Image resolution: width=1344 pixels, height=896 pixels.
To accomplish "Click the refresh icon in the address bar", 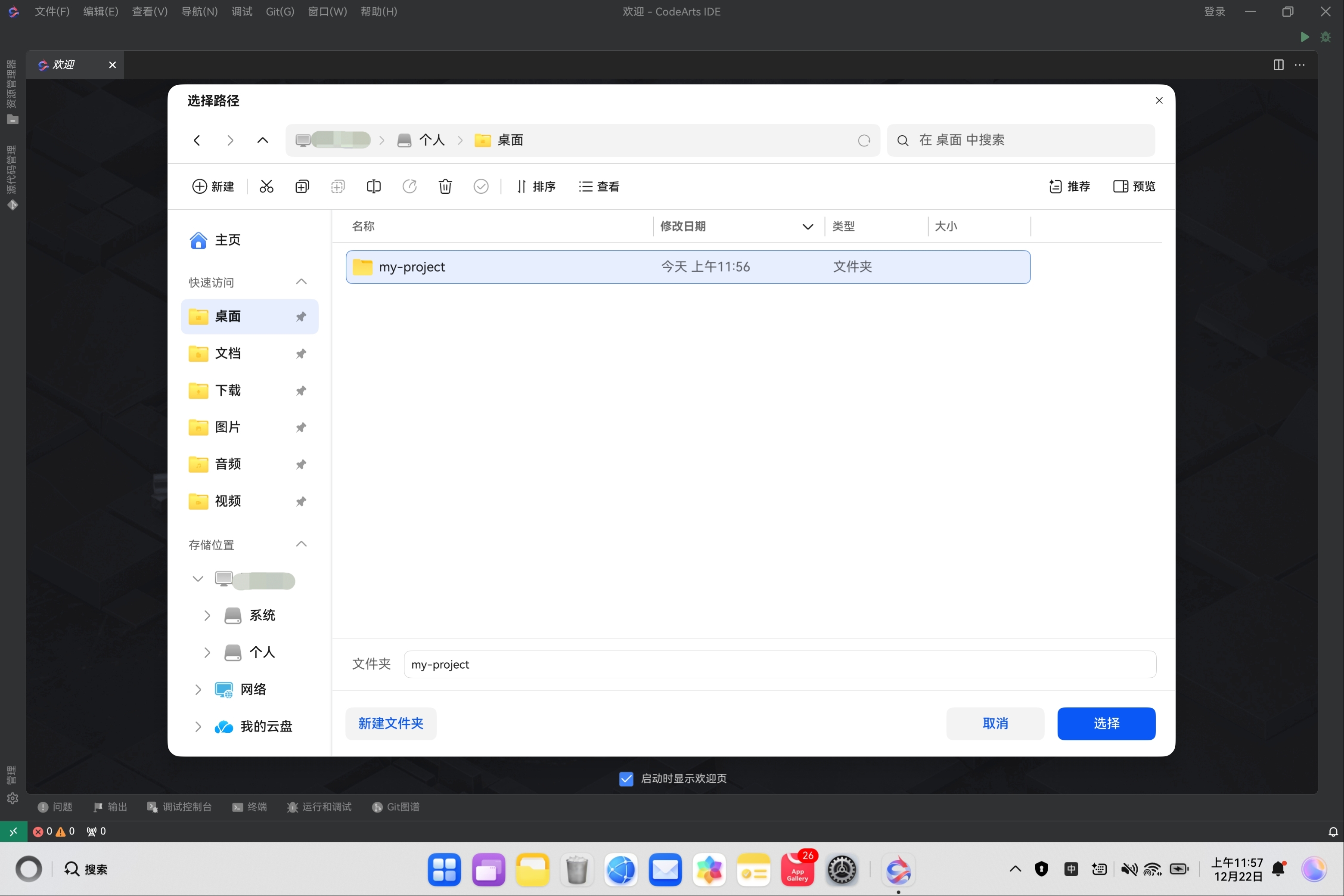I will coord(864,140).
